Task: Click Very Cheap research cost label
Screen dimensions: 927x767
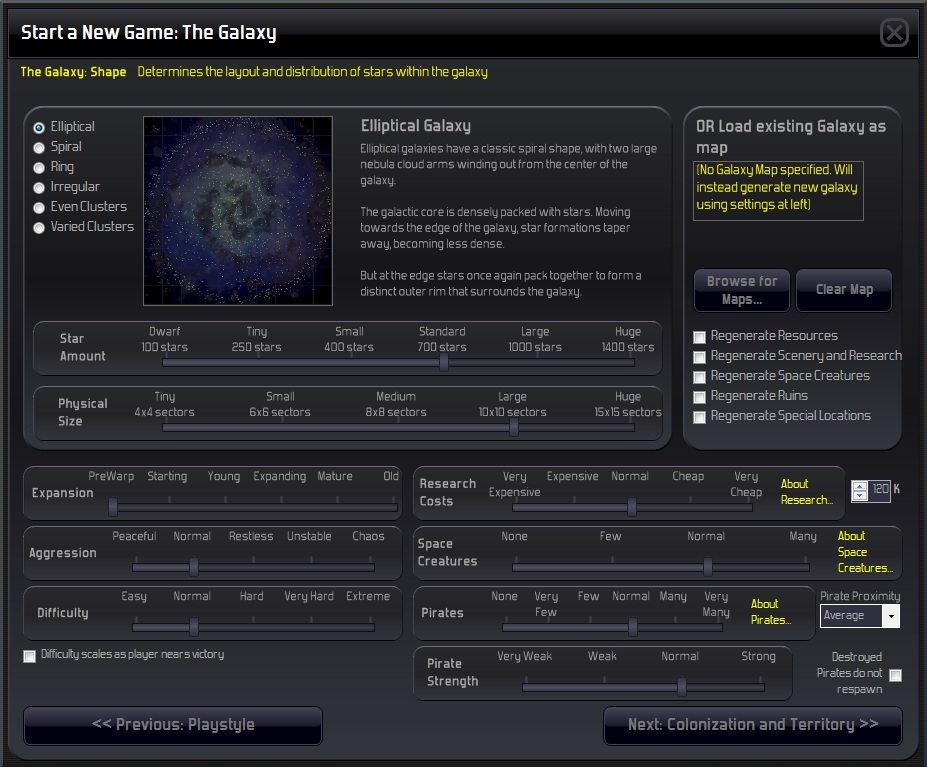Action: [x=746, y=484]
